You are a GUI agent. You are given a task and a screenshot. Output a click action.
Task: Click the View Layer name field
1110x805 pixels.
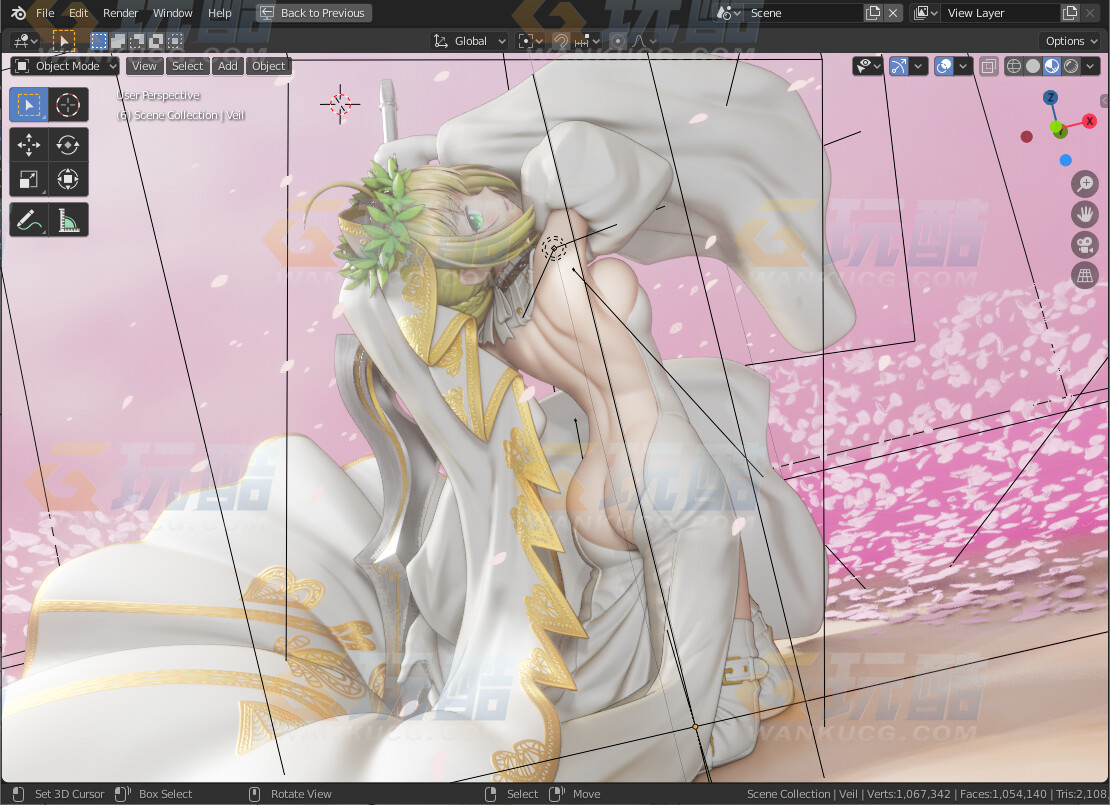pyautogui.click(x=1002, y=13)
